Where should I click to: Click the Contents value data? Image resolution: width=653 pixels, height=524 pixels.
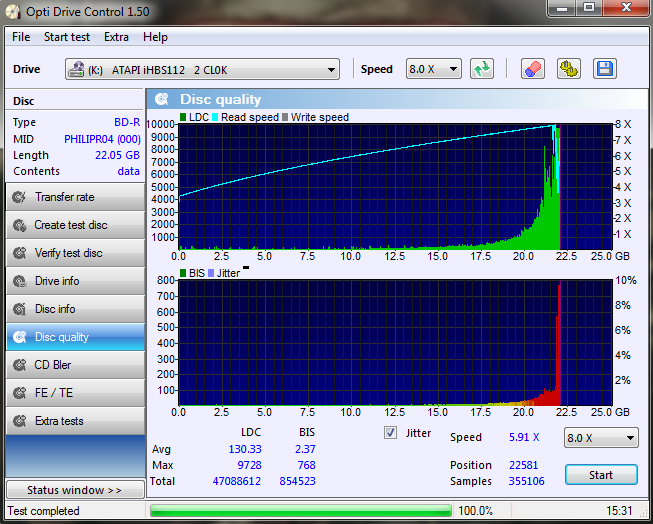pyautogui.click(x=129, y=171)
